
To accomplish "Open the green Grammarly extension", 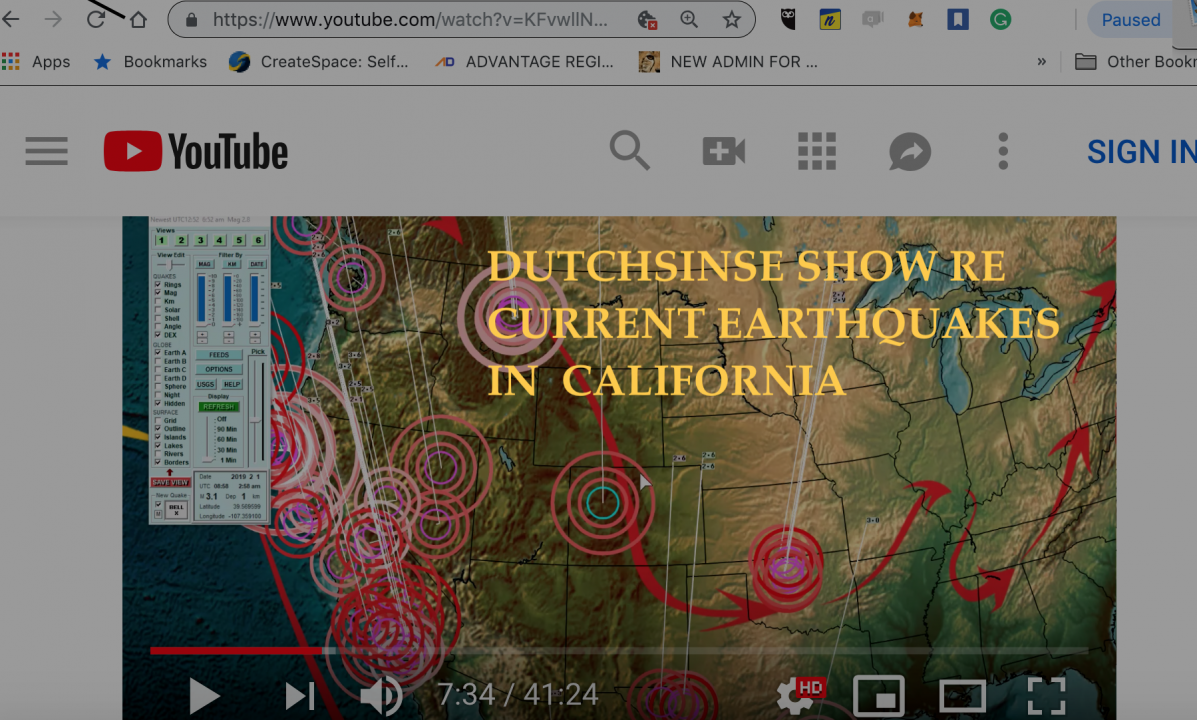I will point(1000,19).
